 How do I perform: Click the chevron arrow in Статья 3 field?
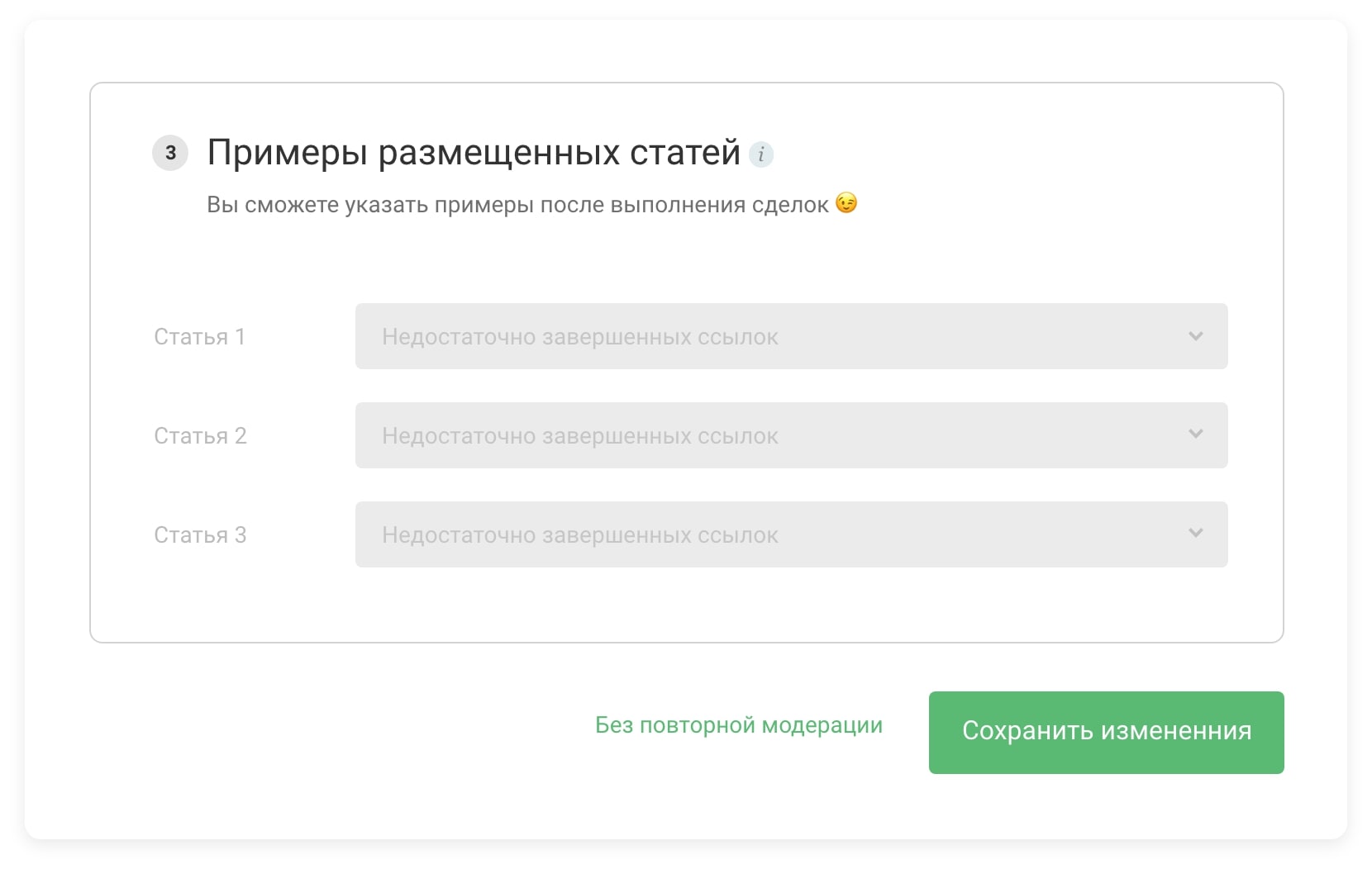(x=1195, y=534)
